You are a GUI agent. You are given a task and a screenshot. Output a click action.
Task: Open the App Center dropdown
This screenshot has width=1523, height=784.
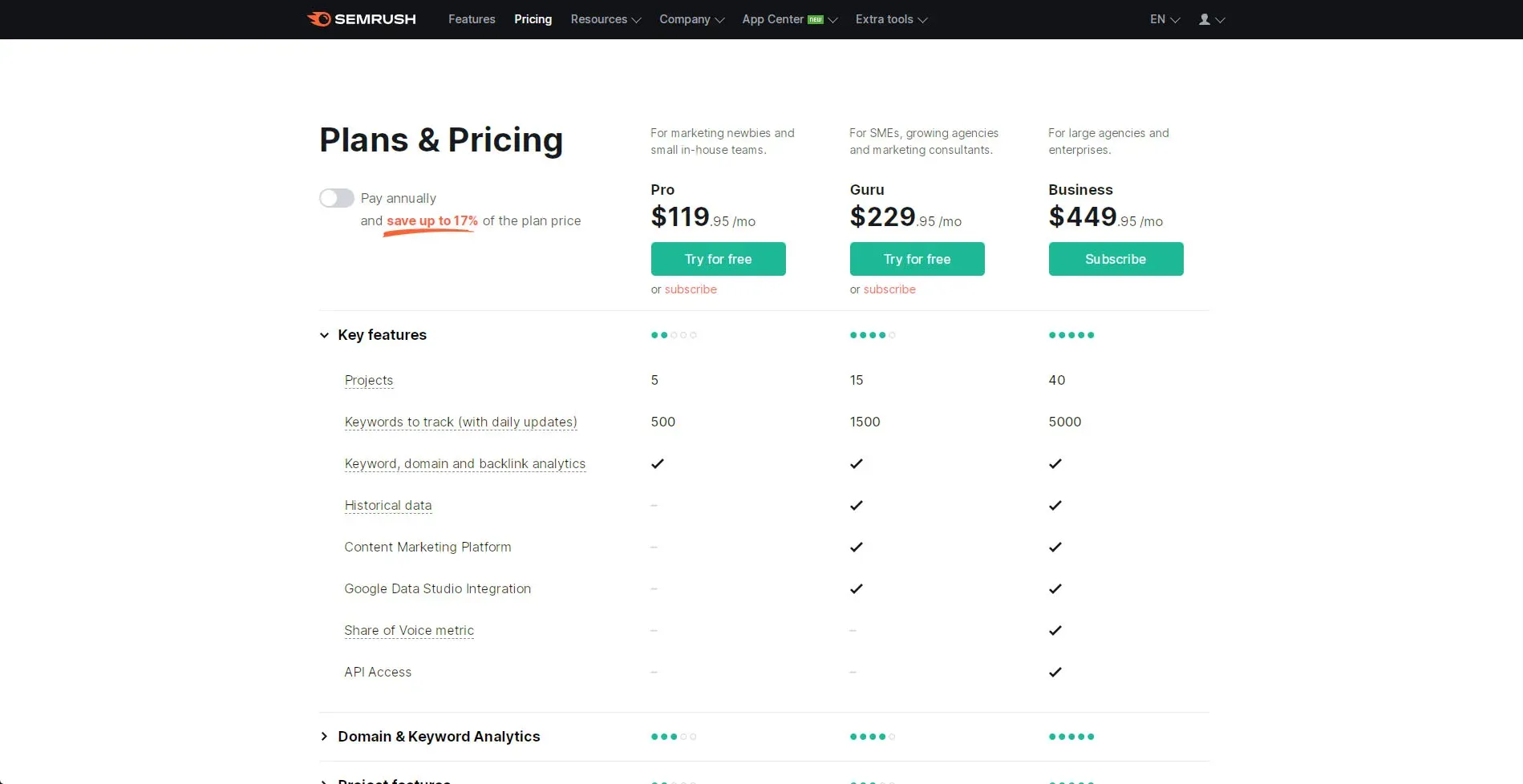point(789,19)
